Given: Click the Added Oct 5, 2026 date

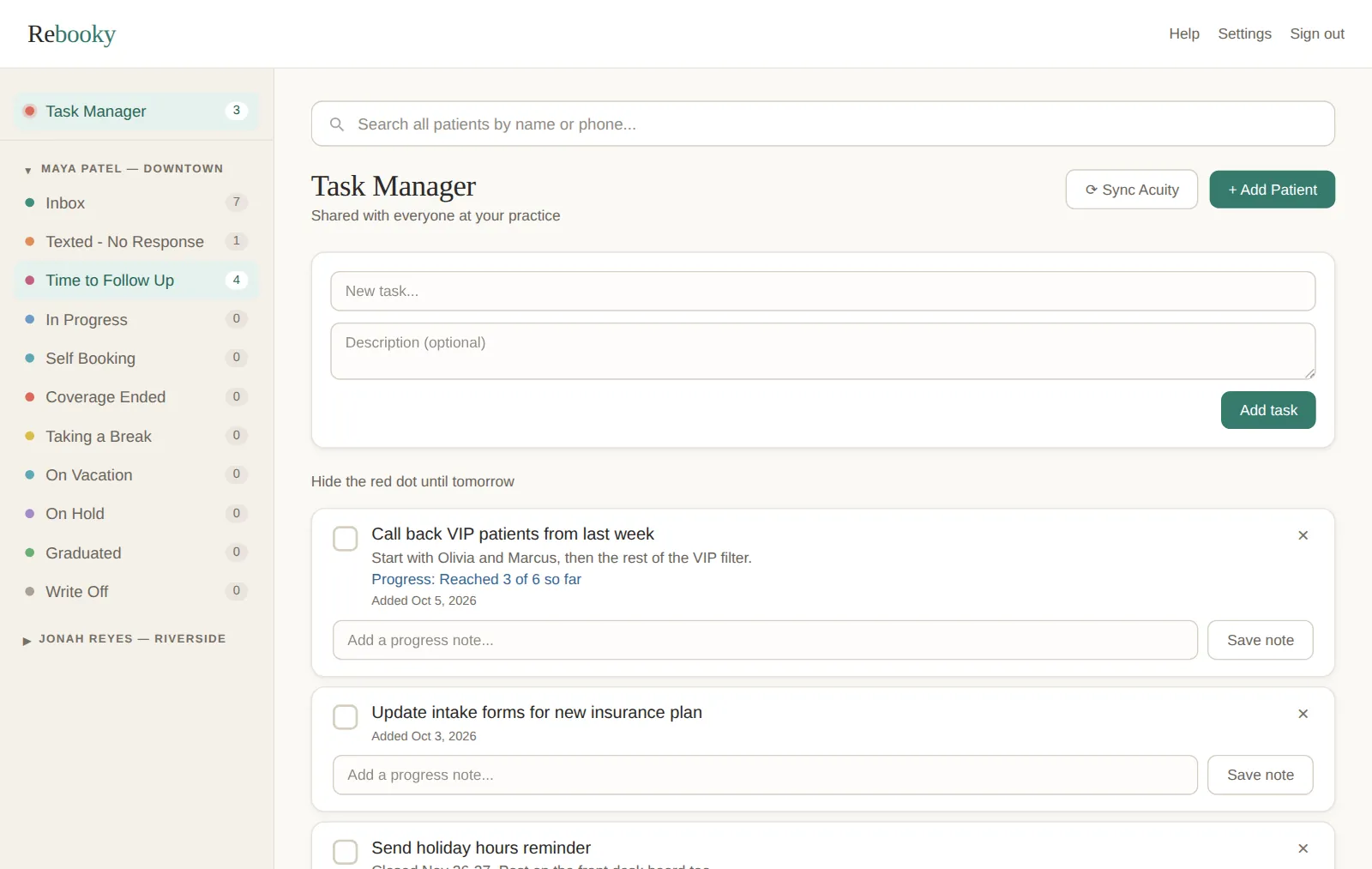Looking at the screenshot, I should [424, 600].
